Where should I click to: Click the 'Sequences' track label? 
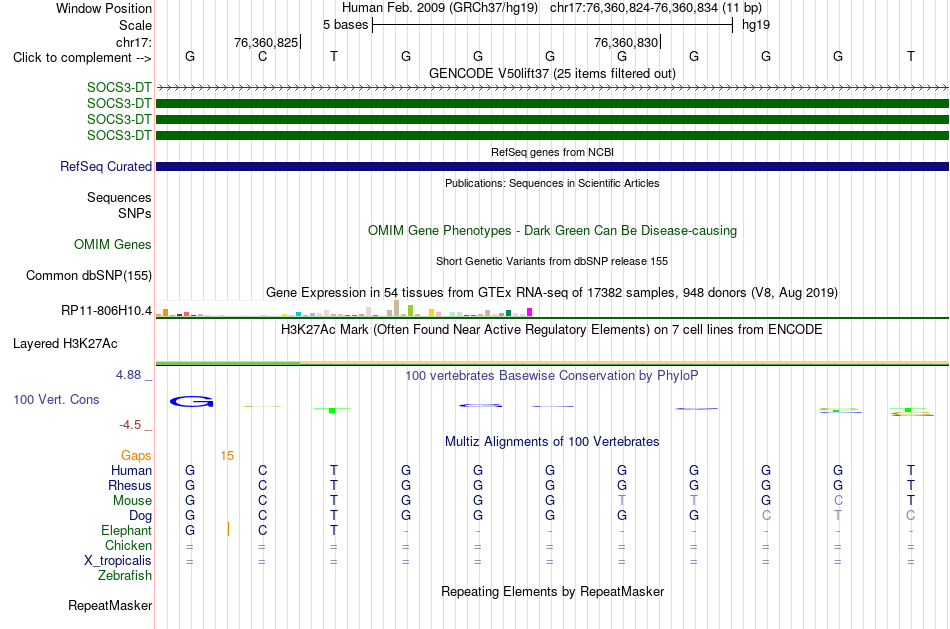pyautogui.click(x=119, y=198)
